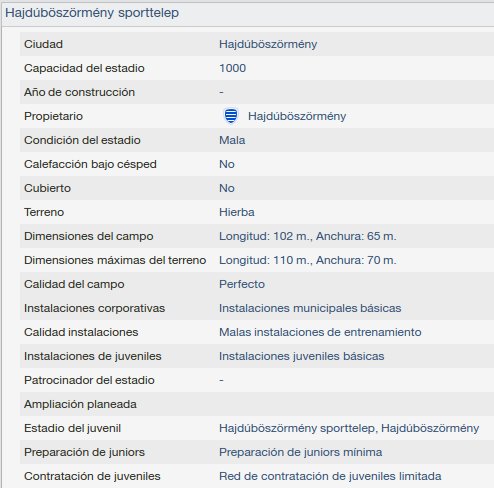The height and width of the screenshot is (488, 494).
Task: Select Red de contratación de juveniles limitada
Action: [x=330, y=476]
